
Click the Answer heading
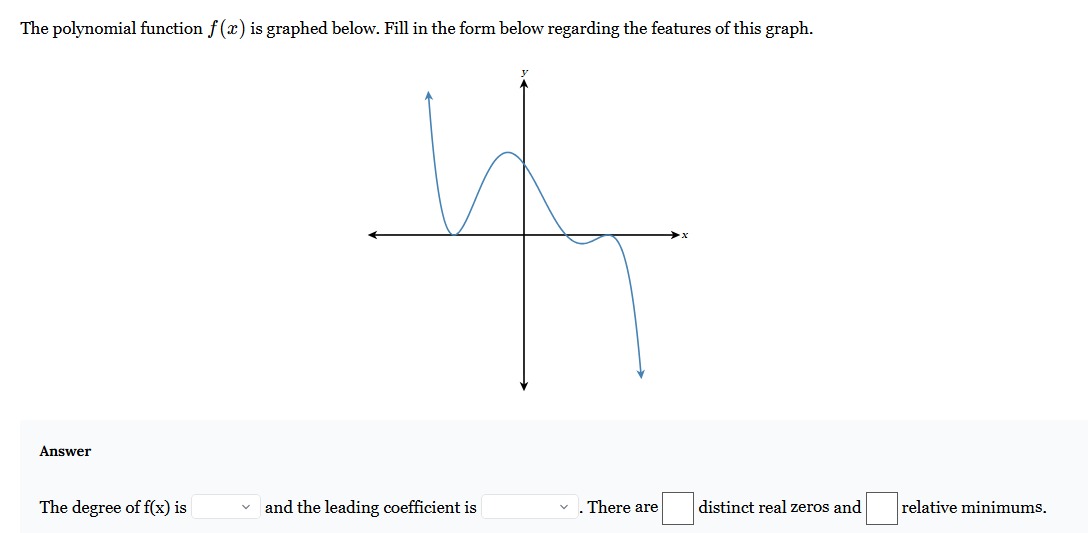tap(65, 451)
